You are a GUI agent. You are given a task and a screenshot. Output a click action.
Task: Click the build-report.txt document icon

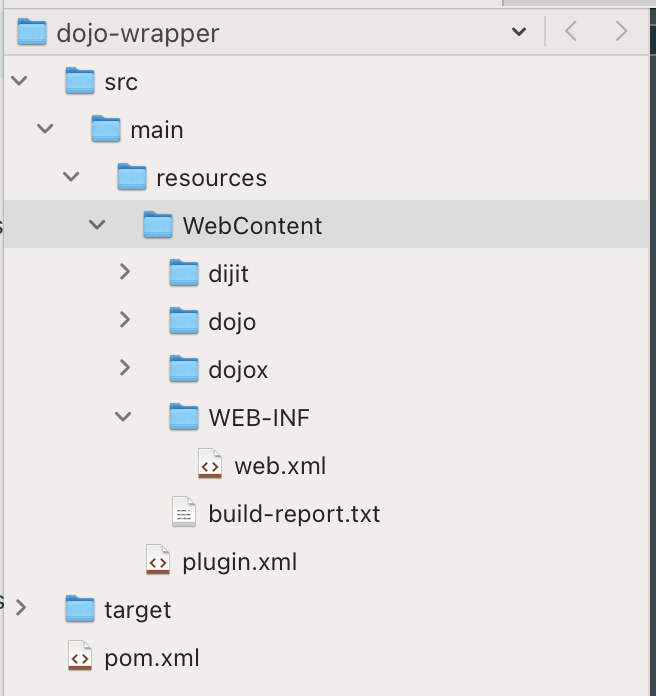[184, 514]
